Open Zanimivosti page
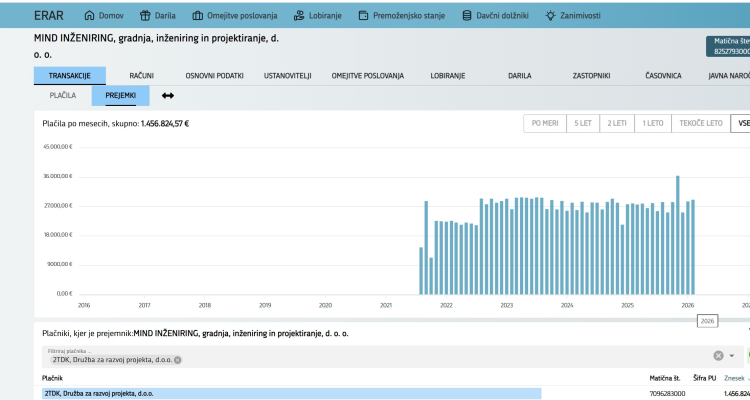The width and height of the screenshot is (750, 400). (573, 15)
